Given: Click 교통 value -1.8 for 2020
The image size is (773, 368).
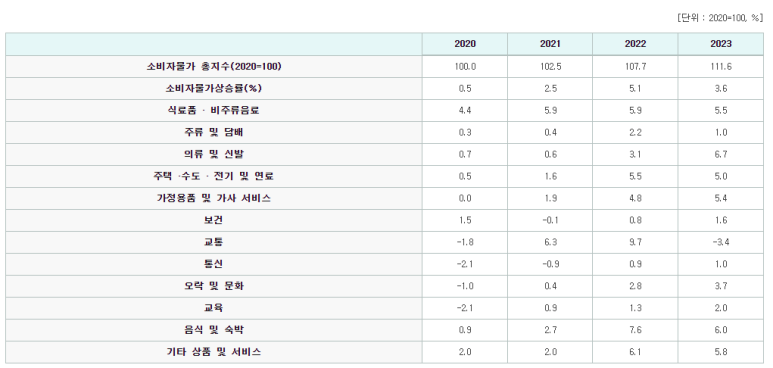Looking at the screenshot, I should click(x=465, y=242).
